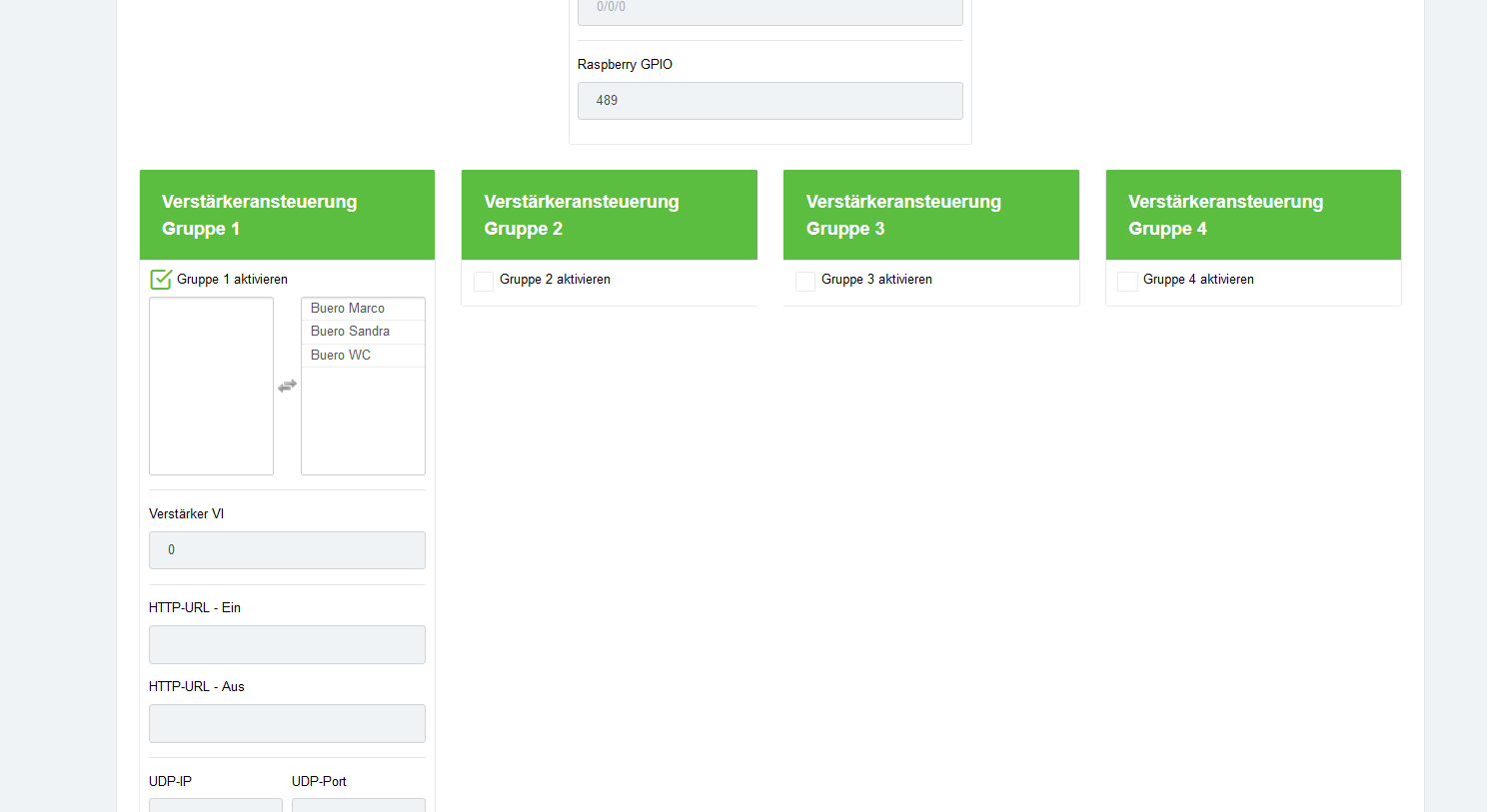
Task: Click the empty left selection list box
Action: [x=211, y=386]
